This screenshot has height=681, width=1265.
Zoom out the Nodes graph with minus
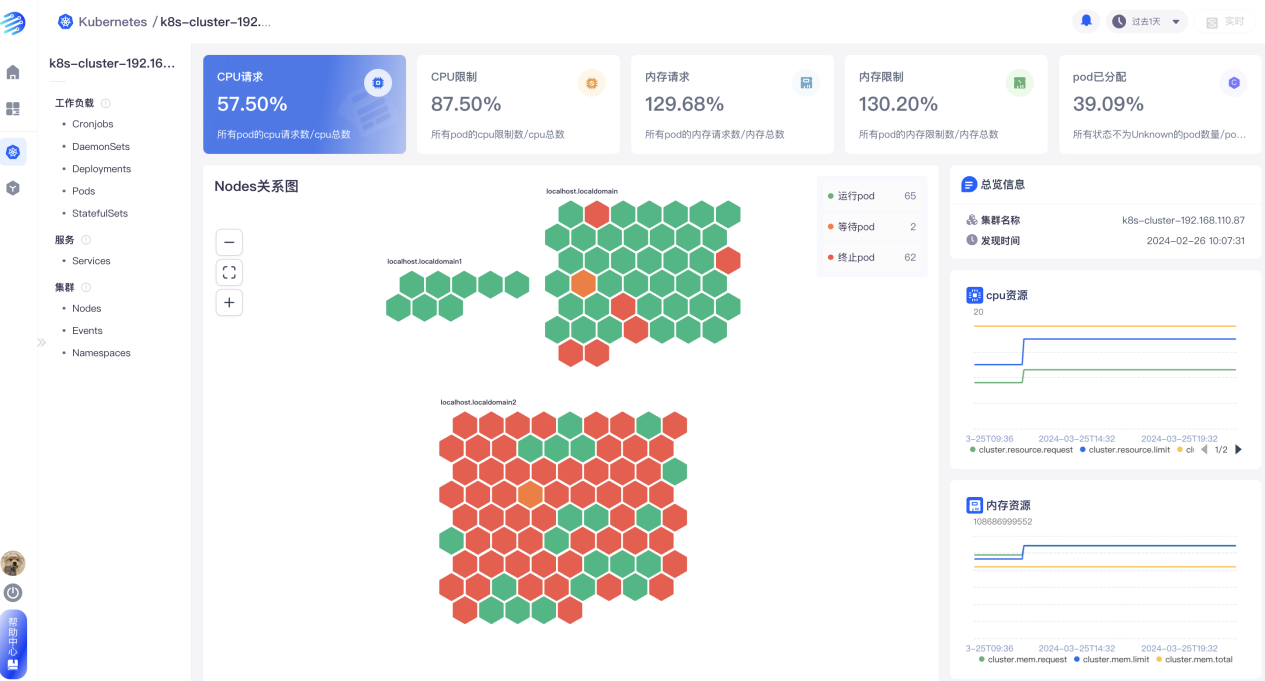click(229, 242)
